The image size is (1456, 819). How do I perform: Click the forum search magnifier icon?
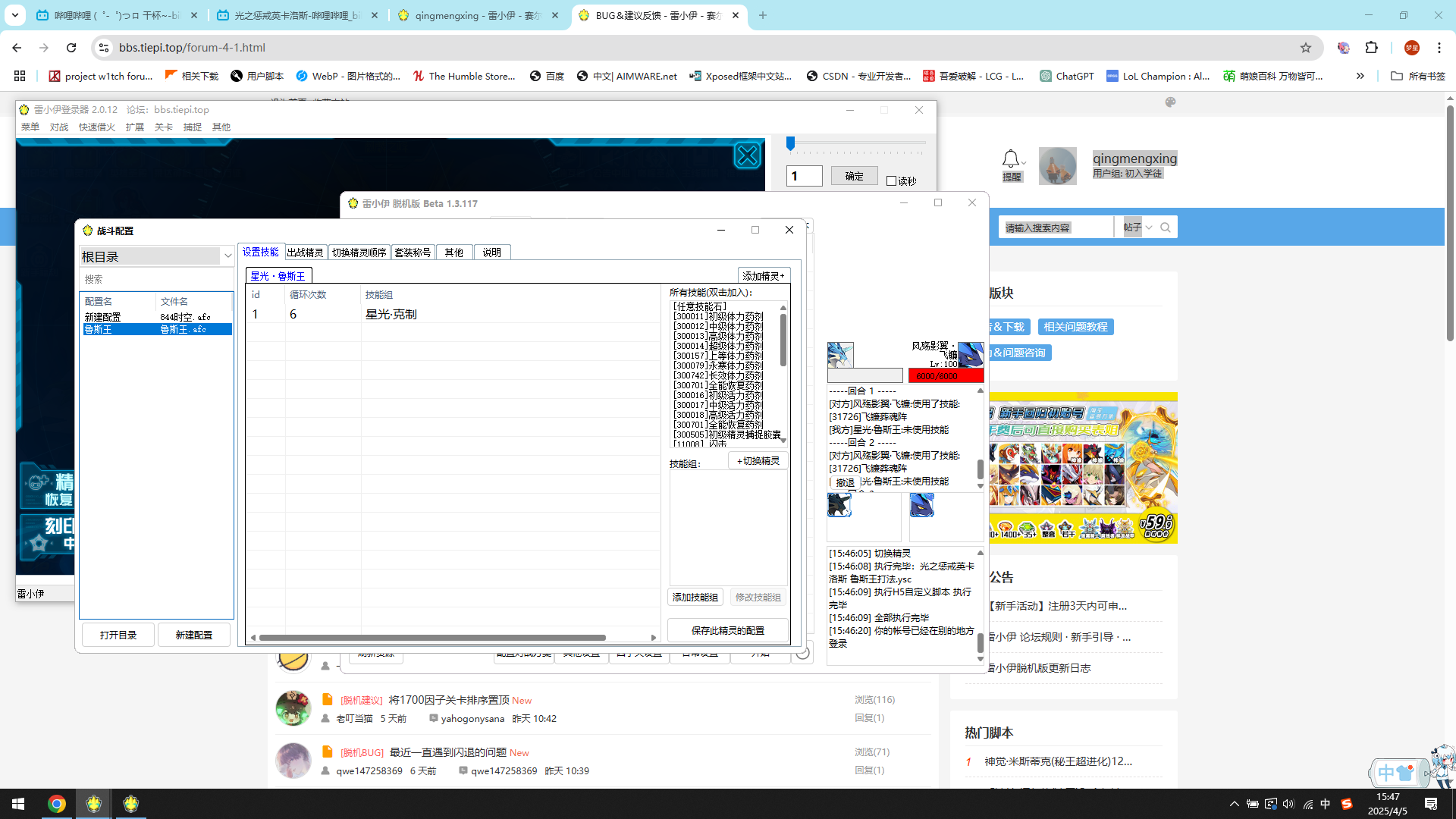click(x=1166, y=227)
